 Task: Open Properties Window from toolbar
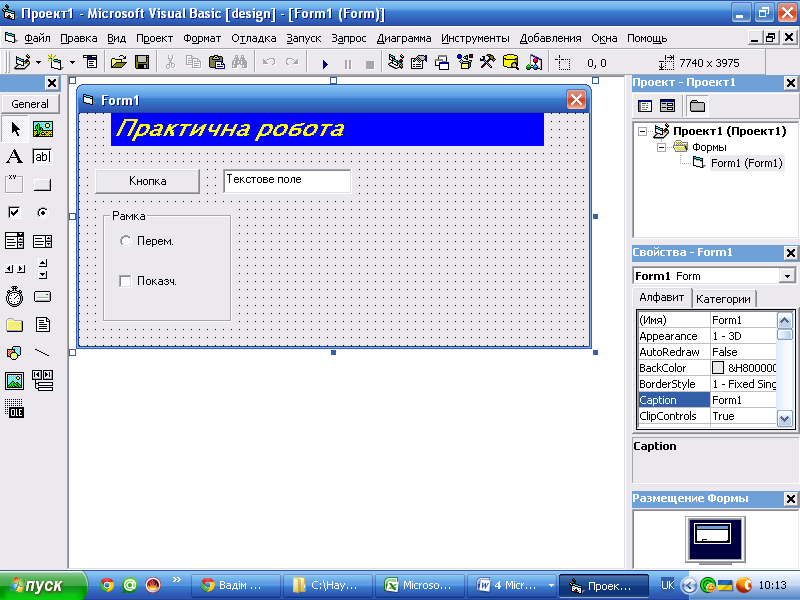click(x=419, y=63)
